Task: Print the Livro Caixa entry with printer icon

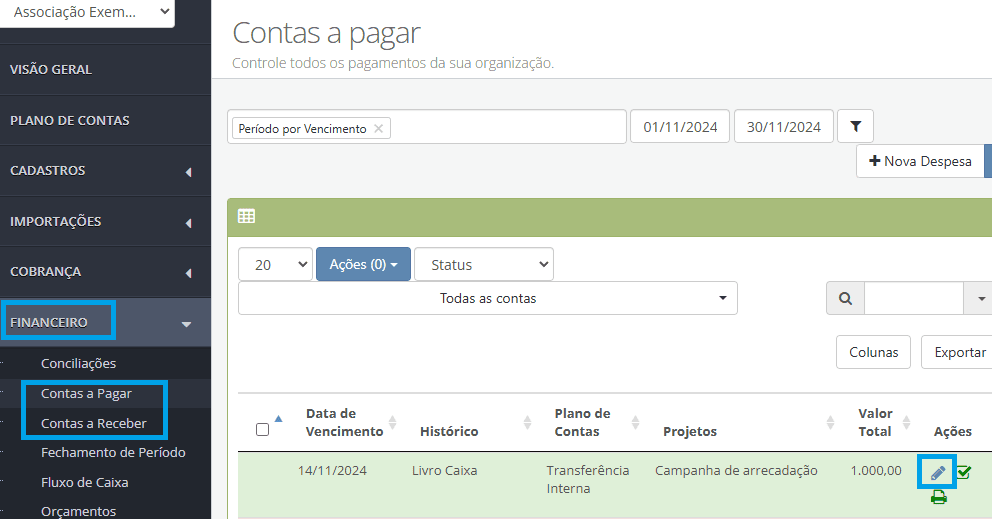Action: [x=939, y=497]
